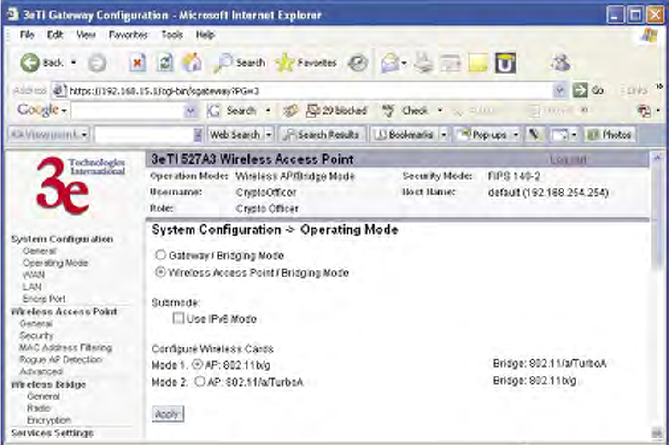Open the Messenger people icon
Viewport: 669px width, 445px height.
pos(560,63)
